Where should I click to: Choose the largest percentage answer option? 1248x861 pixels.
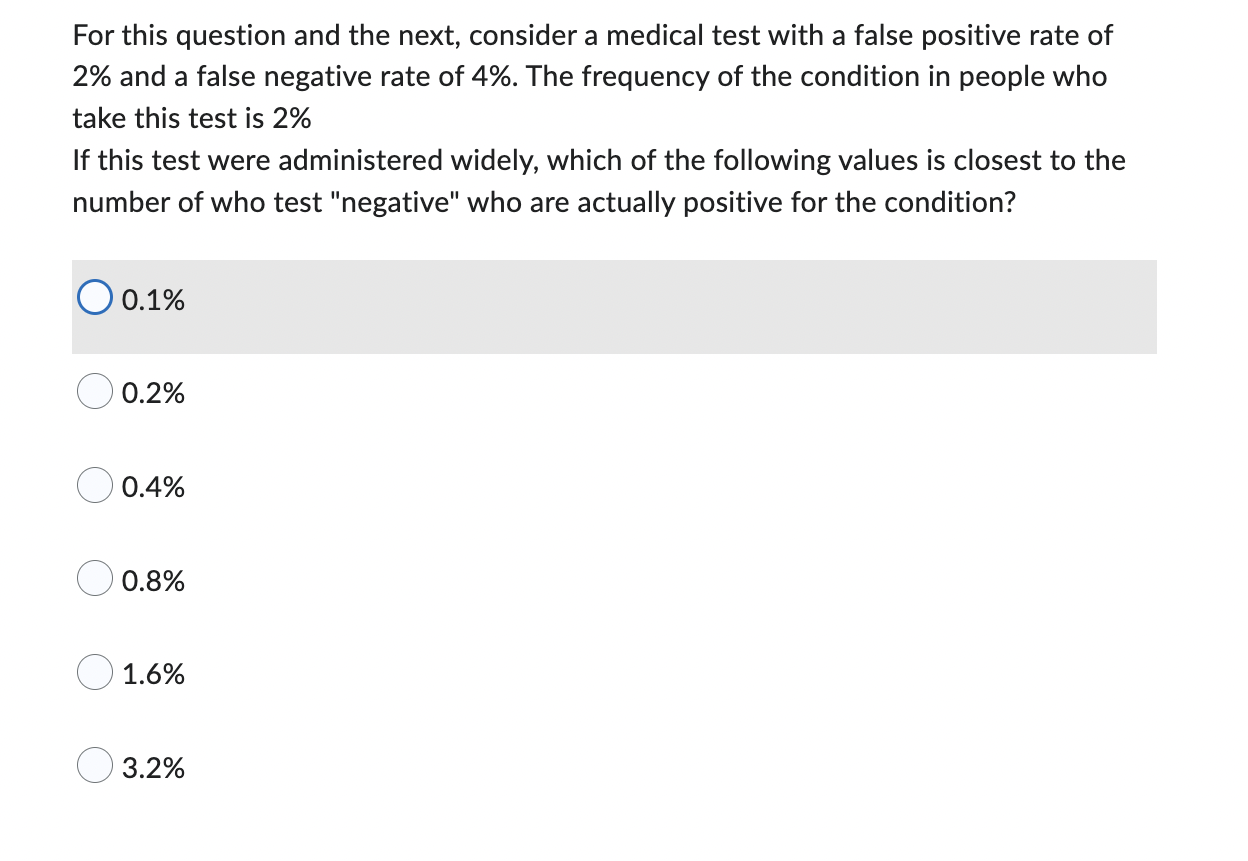click(94, 766)
